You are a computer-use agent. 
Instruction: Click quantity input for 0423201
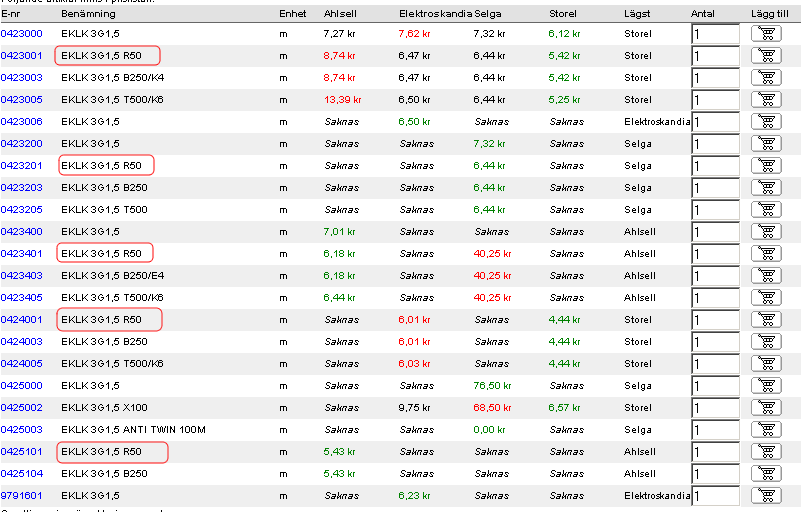pyautogui.click(x=715, y=166)
